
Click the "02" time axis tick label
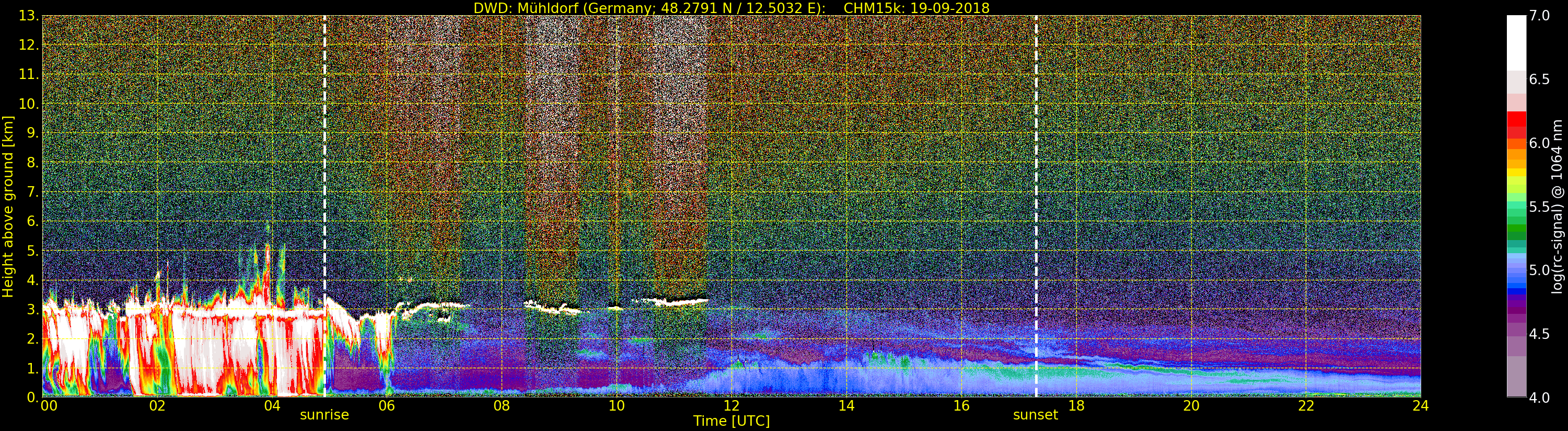point(158,406)
